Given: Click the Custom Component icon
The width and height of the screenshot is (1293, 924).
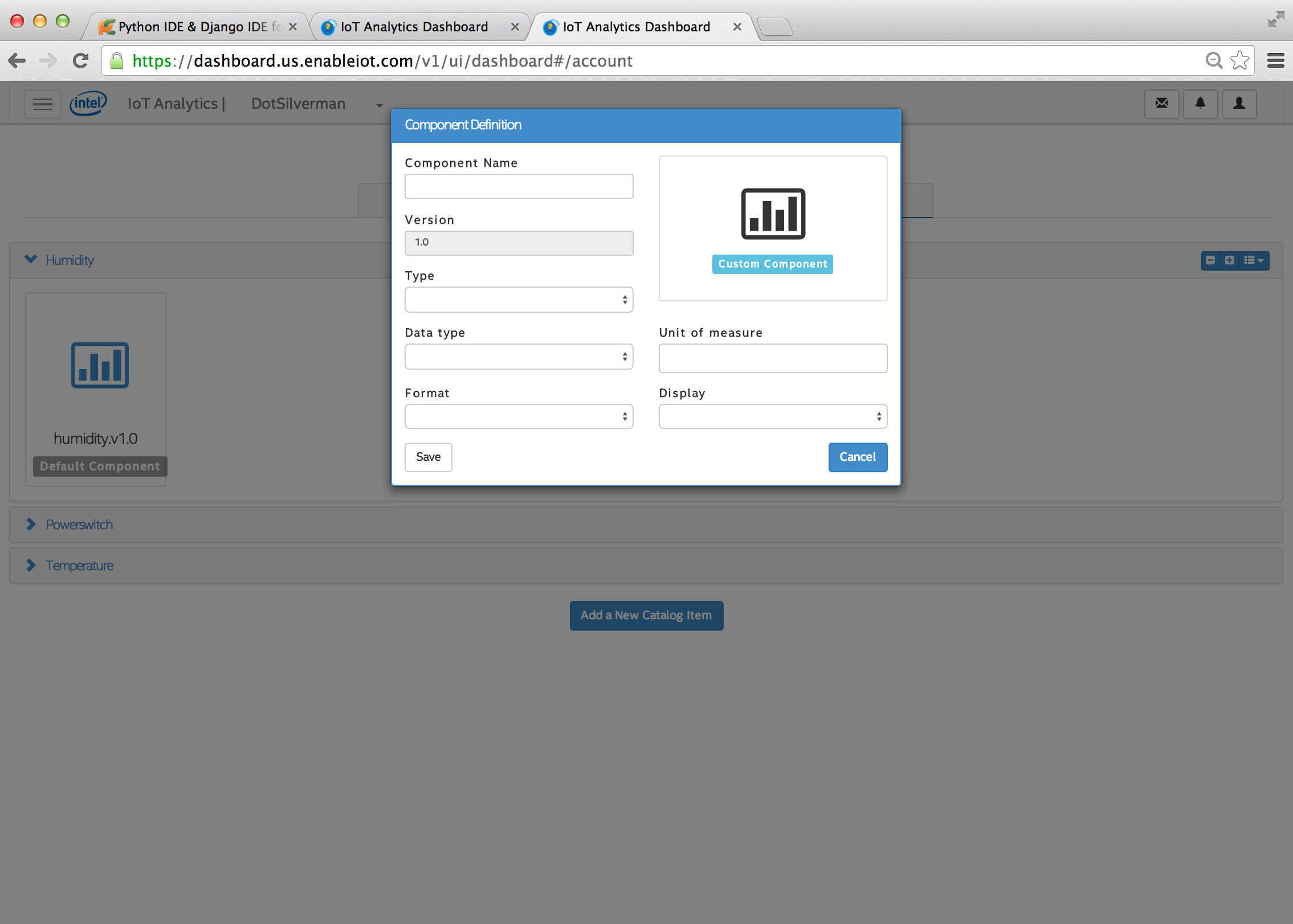Looking at the screenshot, I should coord(772,212).
